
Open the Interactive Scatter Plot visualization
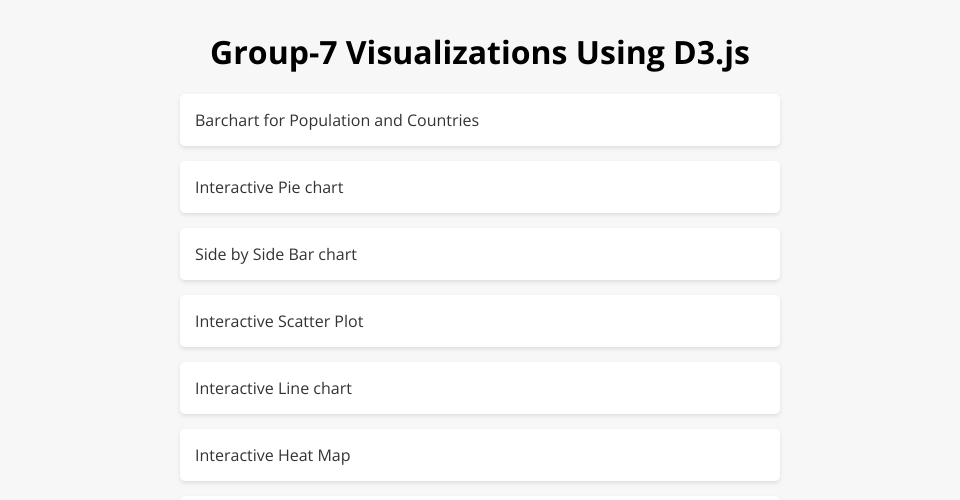coord(279,321)
